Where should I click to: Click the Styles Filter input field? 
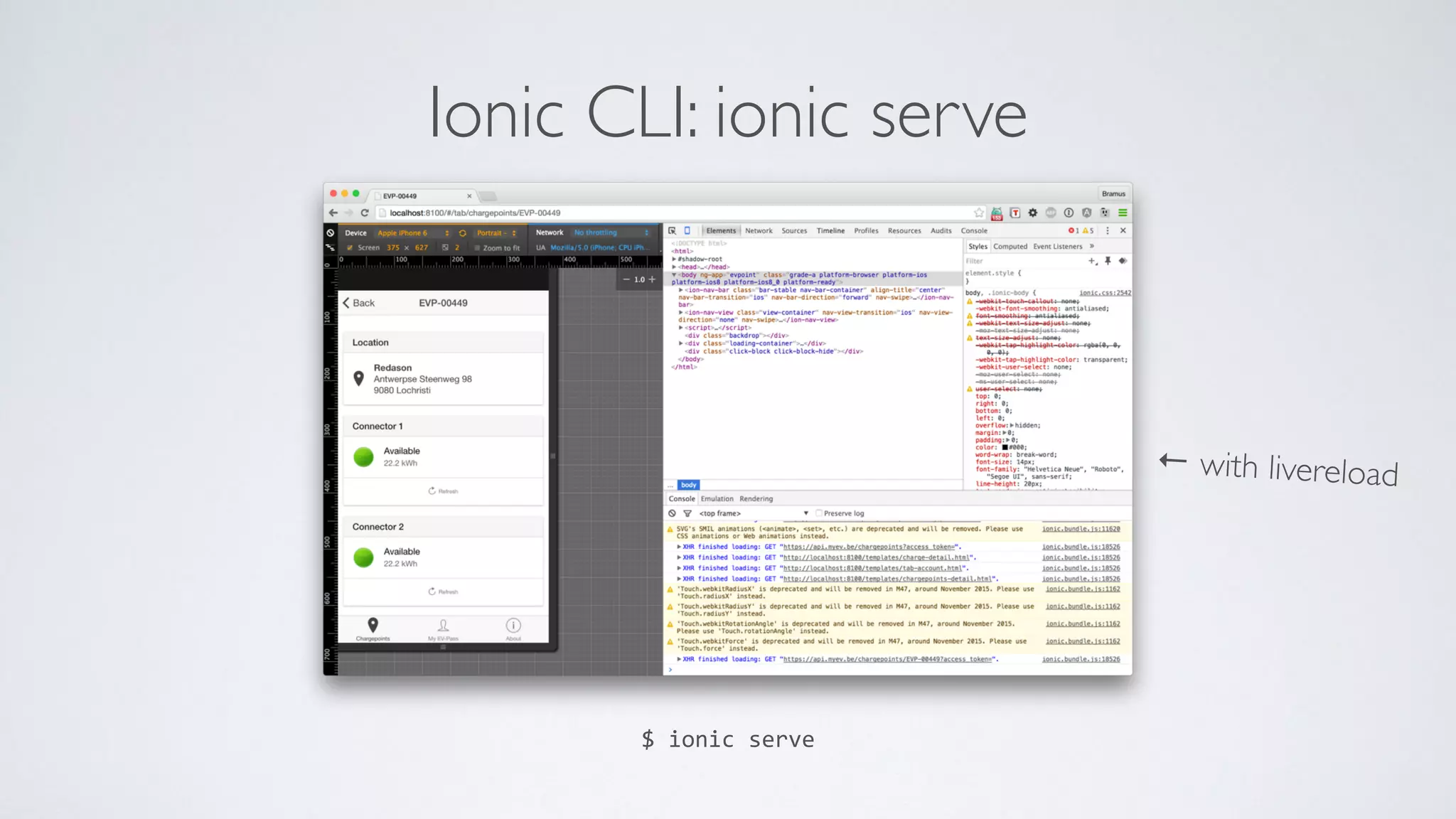point(1024,261)
